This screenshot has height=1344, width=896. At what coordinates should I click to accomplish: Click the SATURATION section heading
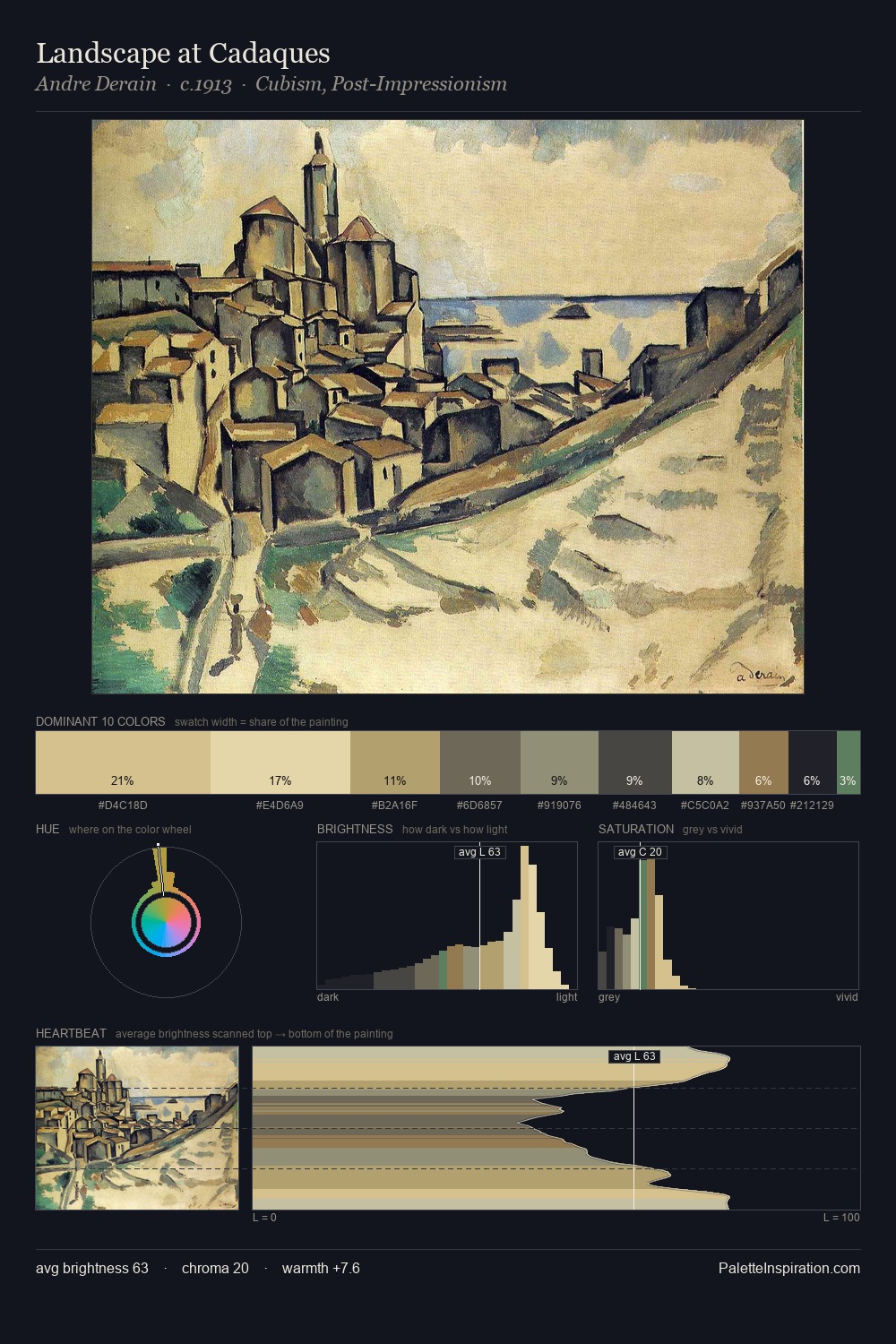click(636, 829)
